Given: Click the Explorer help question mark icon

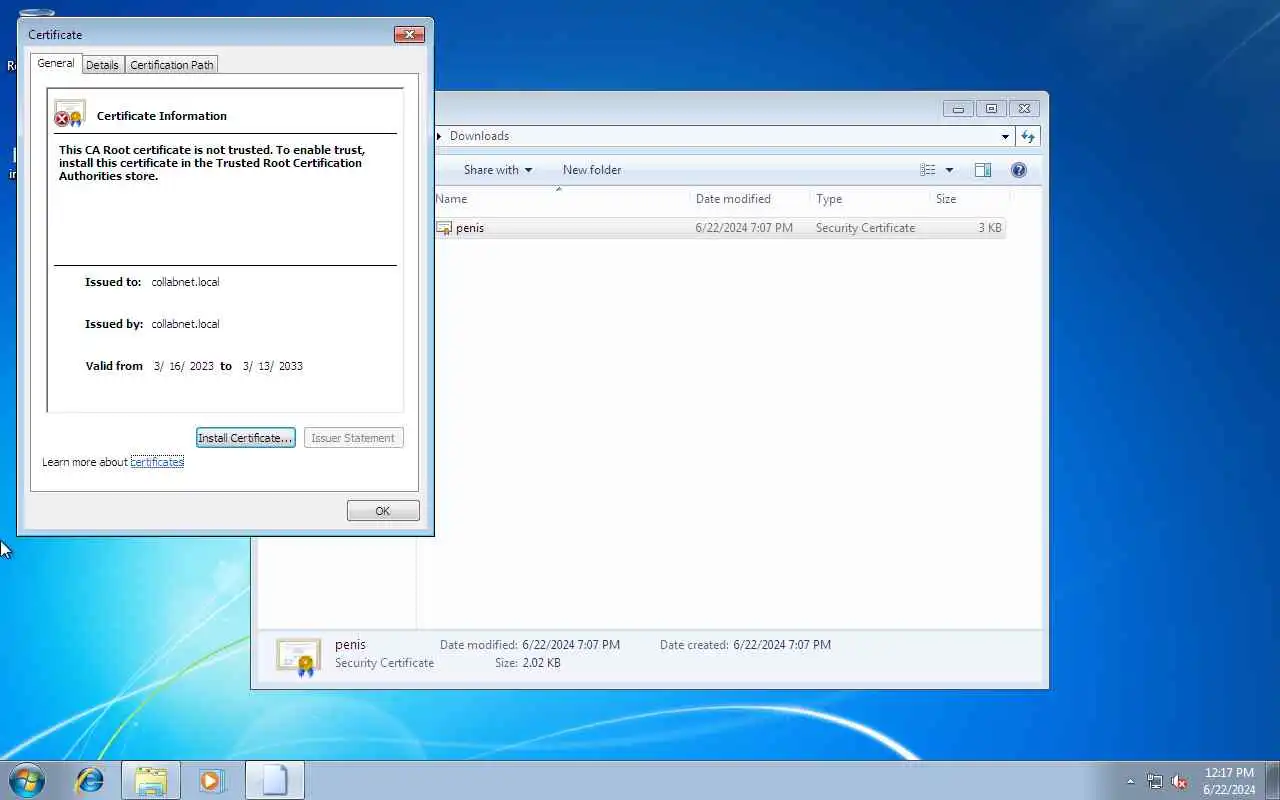Looking at the screenshot, I should (1019, 170).
